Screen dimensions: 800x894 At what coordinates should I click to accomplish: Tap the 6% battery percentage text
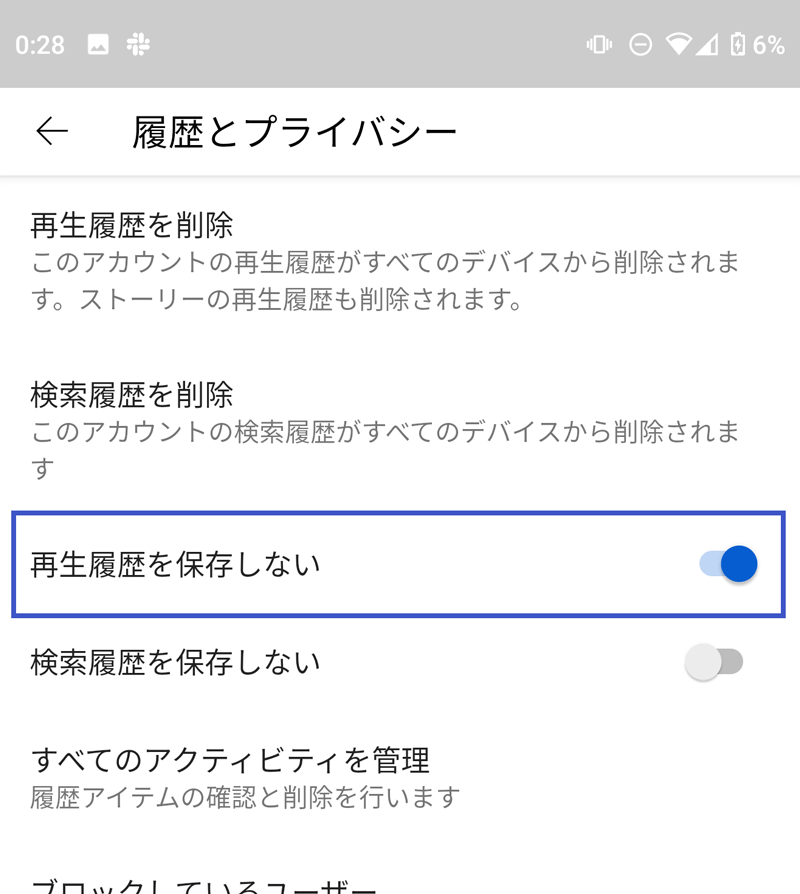tap(768, 44)
